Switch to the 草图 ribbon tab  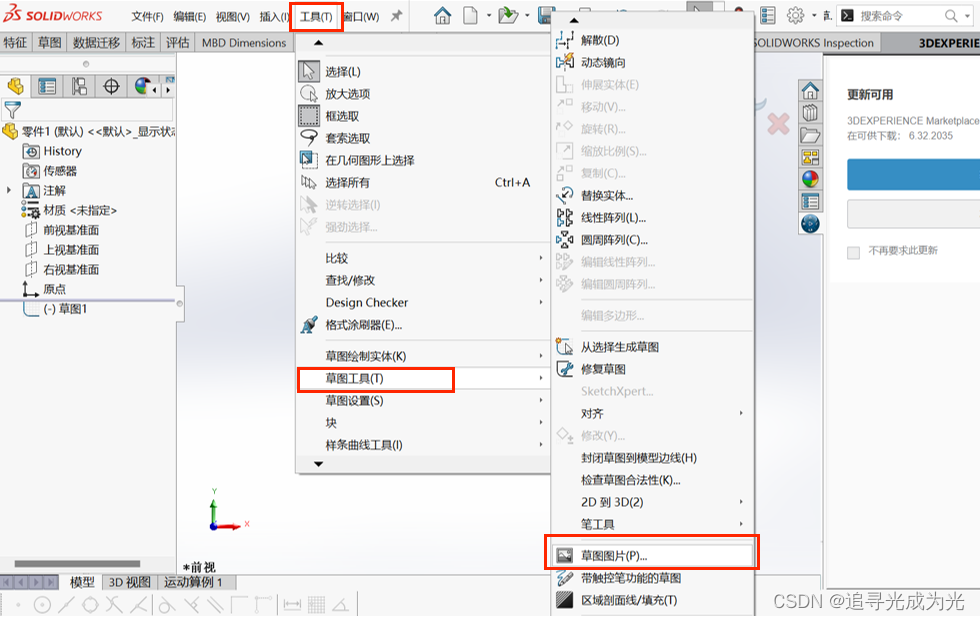point(50,42)
